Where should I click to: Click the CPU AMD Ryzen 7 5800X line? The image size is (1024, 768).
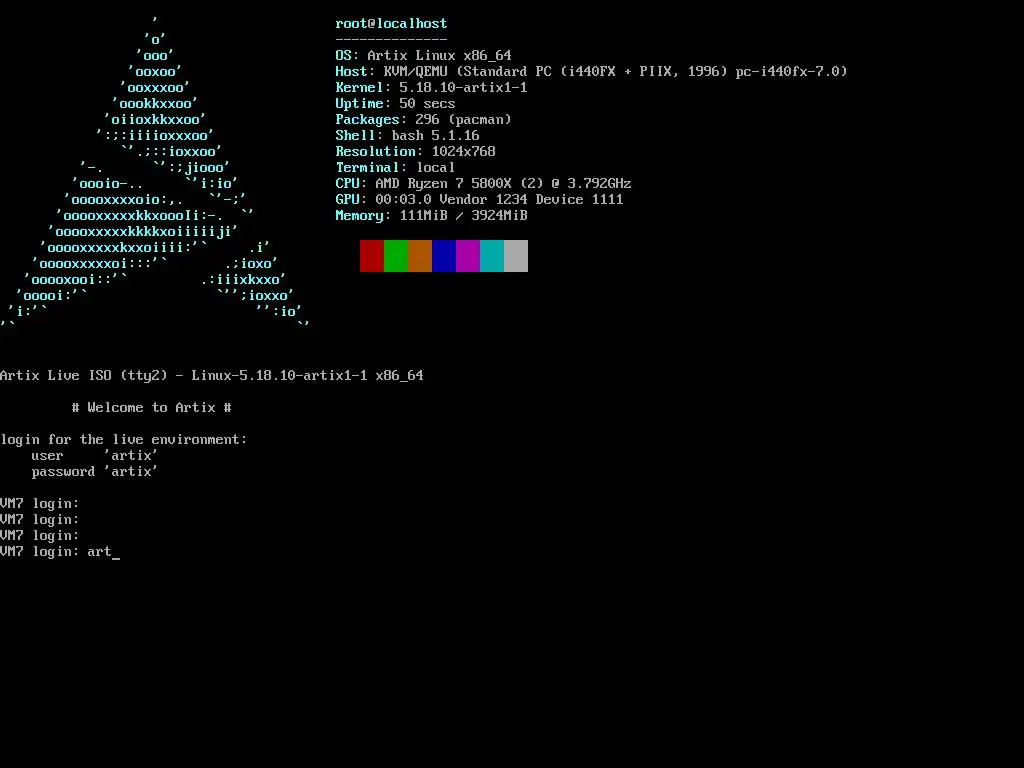point(483,184)
